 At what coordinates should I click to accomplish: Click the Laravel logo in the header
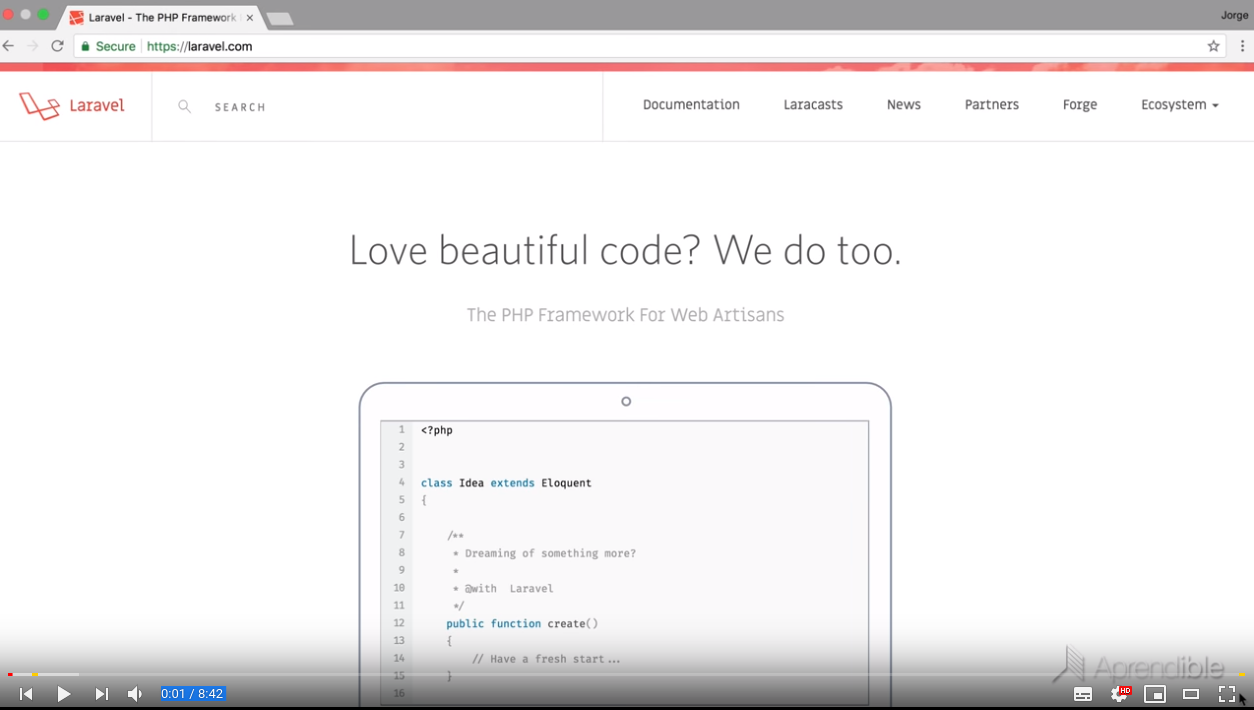pyautogui.click(x=72, y=105)
